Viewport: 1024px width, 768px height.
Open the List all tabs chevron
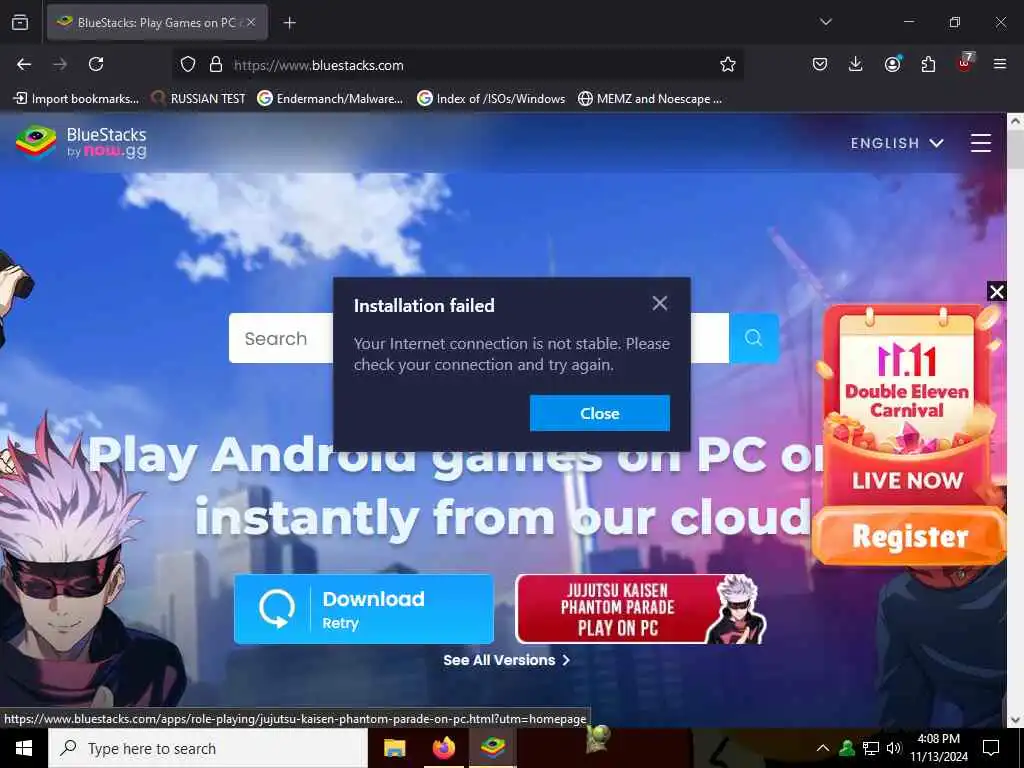[x=825, y=22]
